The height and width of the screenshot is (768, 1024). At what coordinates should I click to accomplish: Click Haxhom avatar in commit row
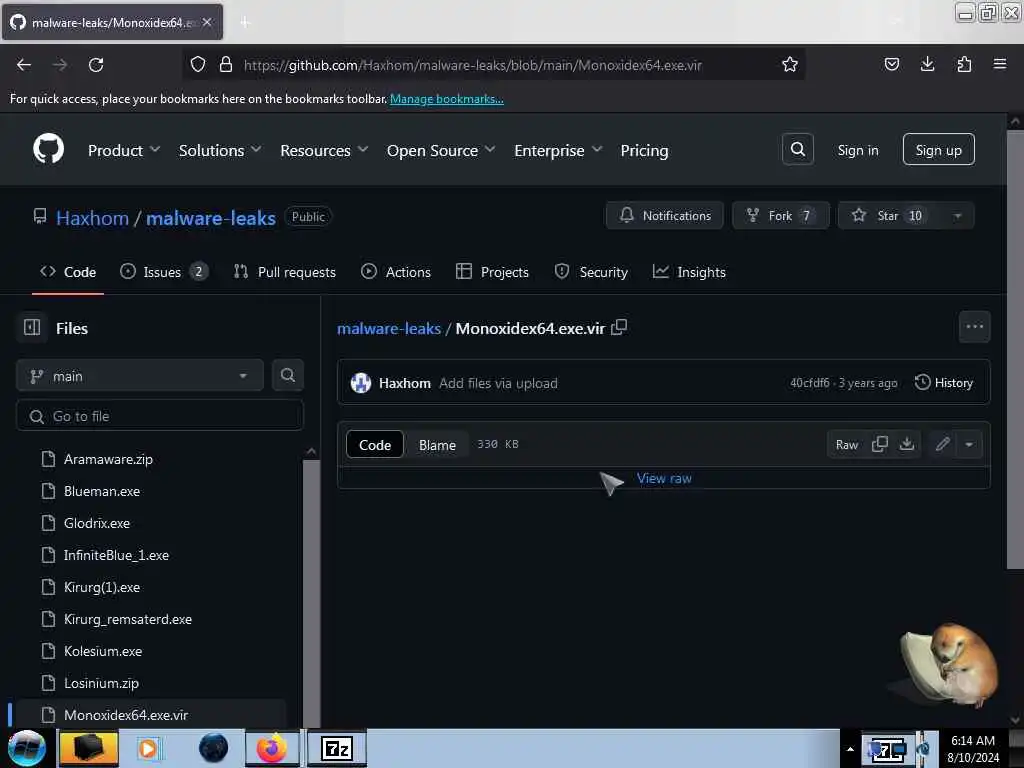click(360, 383)
